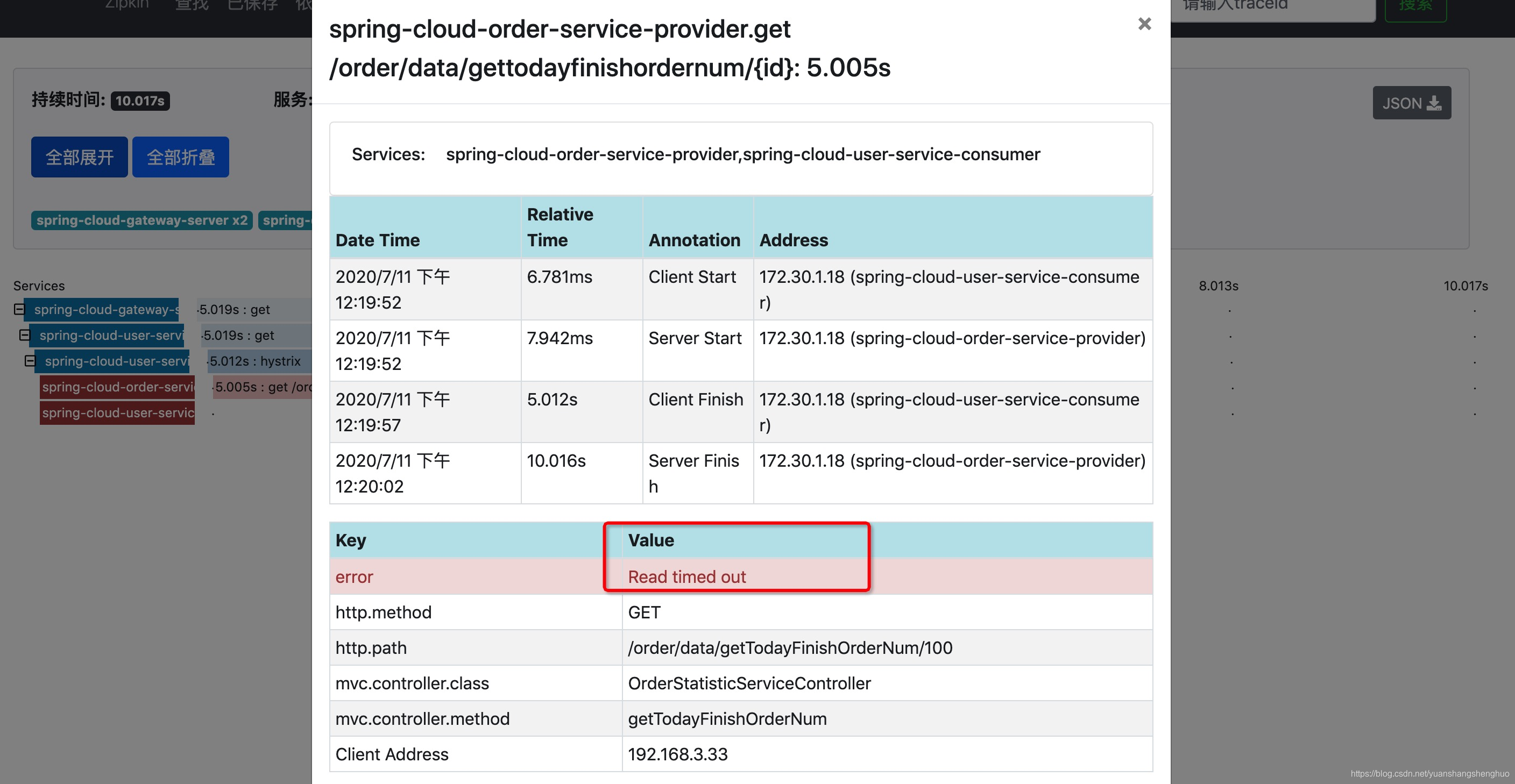The image size is (1515, 784).
Task: Toggle spring-cloud-gateway-server x2 service tag
Action: coord(141,218)
